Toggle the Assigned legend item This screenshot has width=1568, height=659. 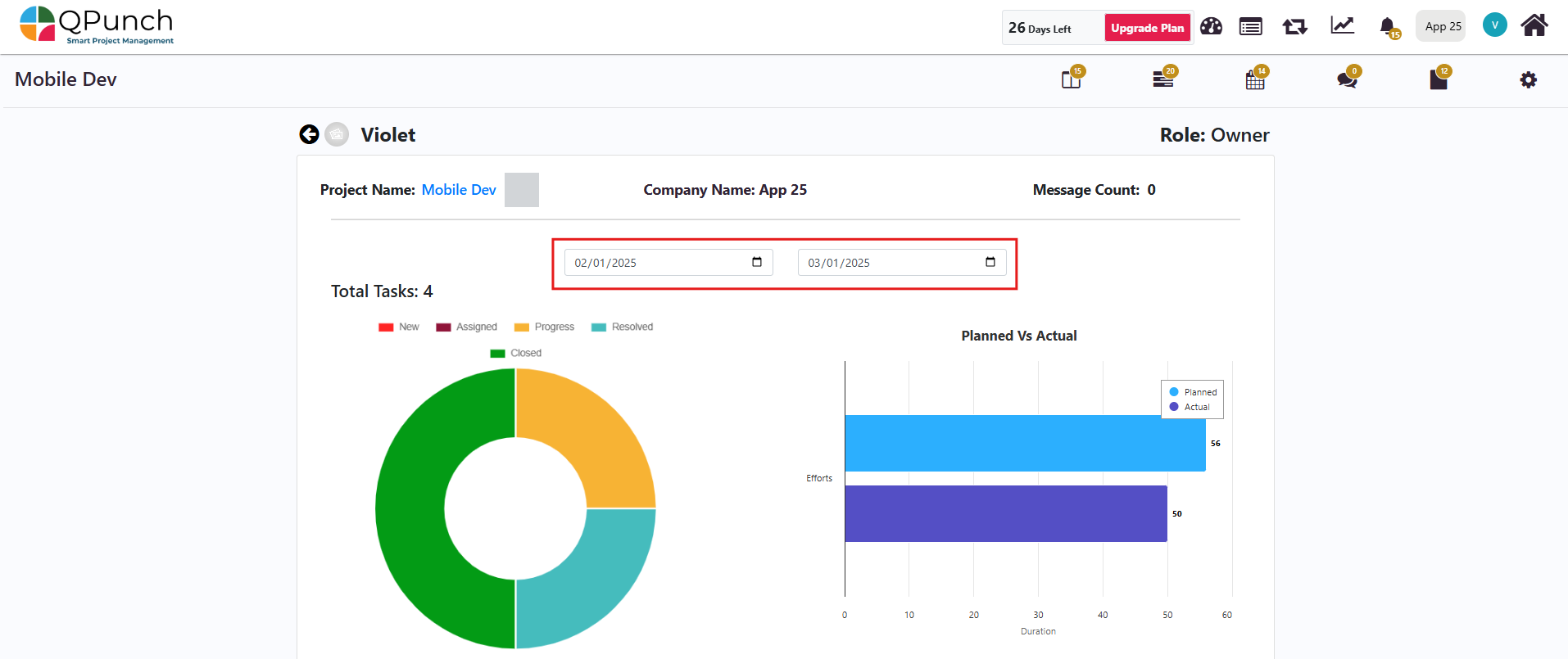coord(466,327)
